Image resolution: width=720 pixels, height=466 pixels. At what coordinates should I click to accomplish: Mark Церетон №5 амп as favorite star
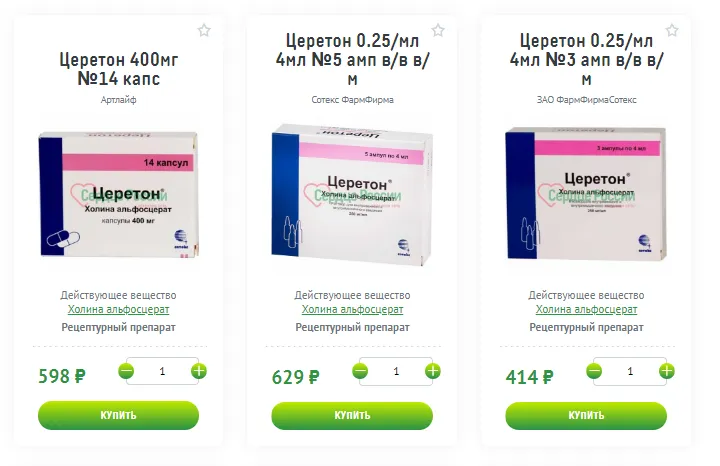(438, 31)
